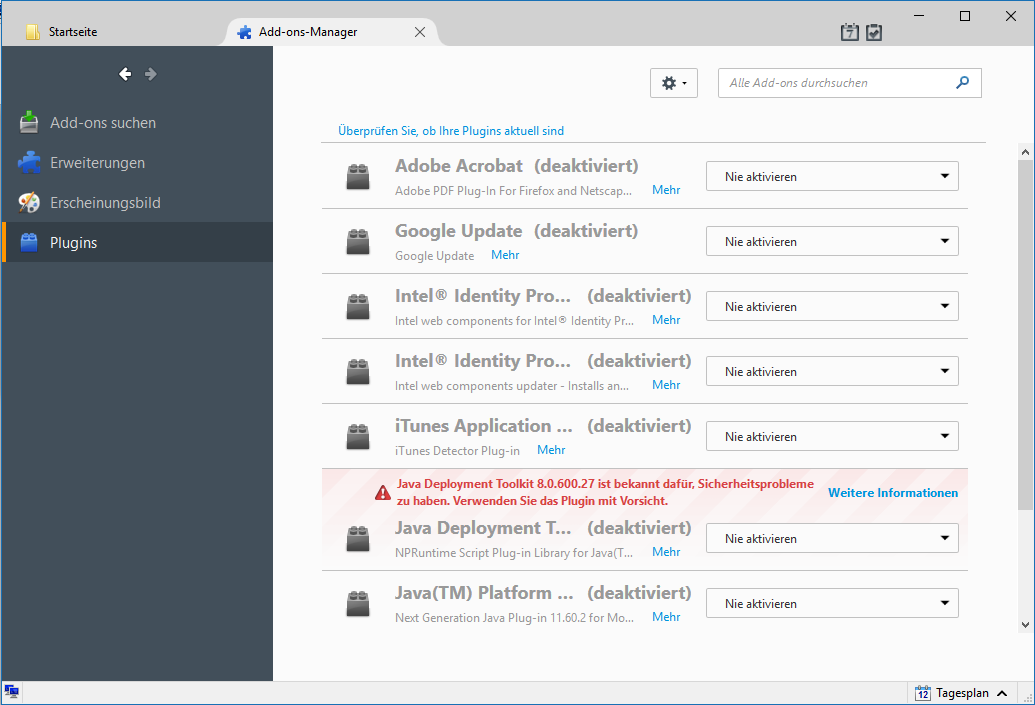
Task: Click the Adobe Acrobat plugin brick icon
Action: (x=358, y=177)
